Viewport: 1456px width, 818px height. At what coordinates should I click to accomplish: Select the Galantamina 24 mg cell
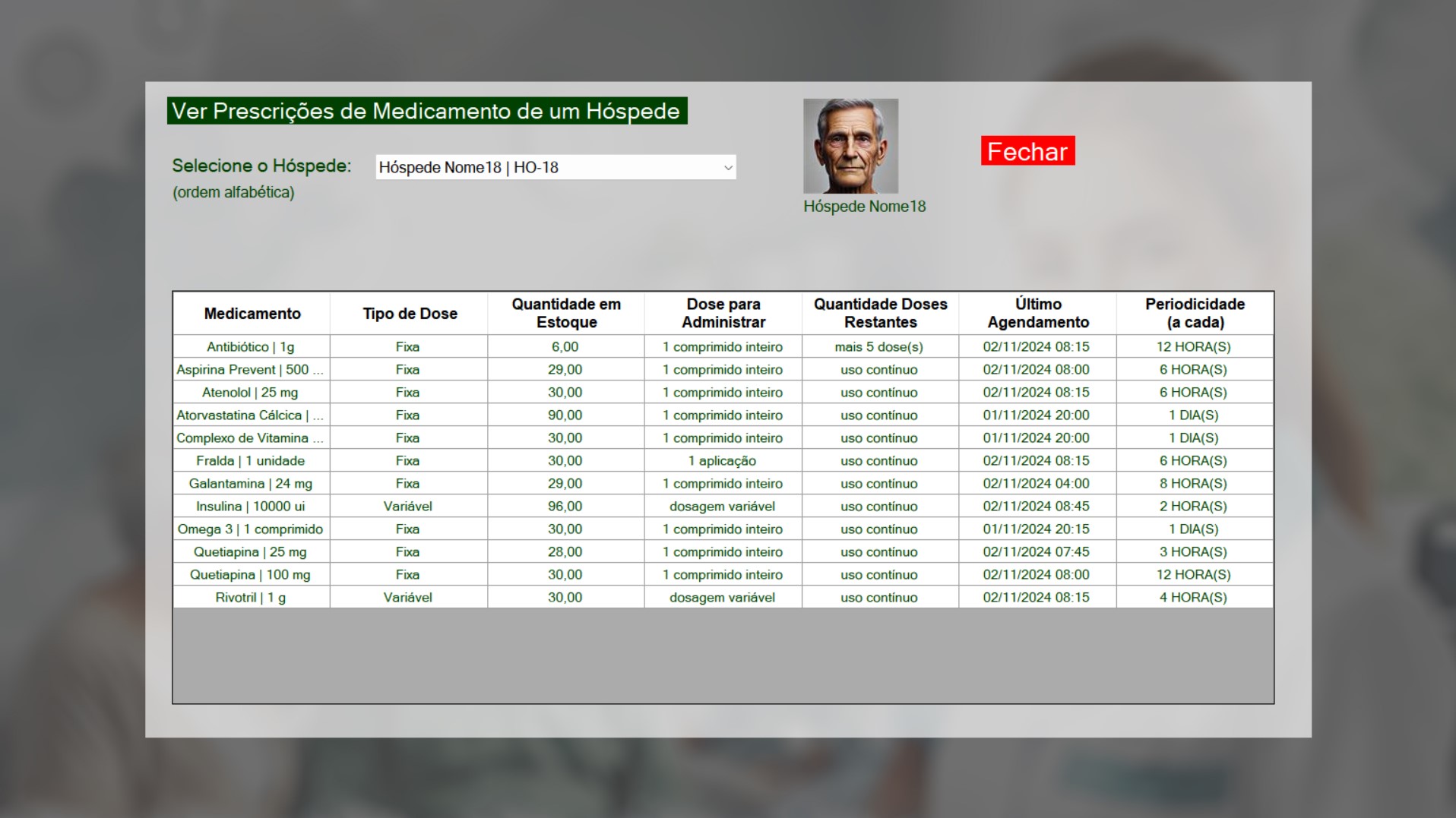[x=251, y=484]
